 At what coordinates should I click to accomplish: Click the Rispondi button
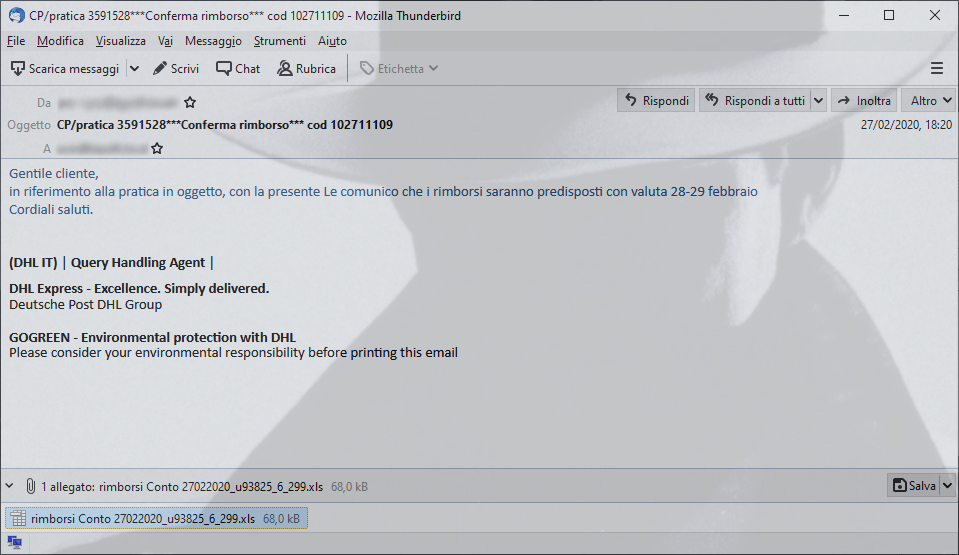[x=656, y=100]
